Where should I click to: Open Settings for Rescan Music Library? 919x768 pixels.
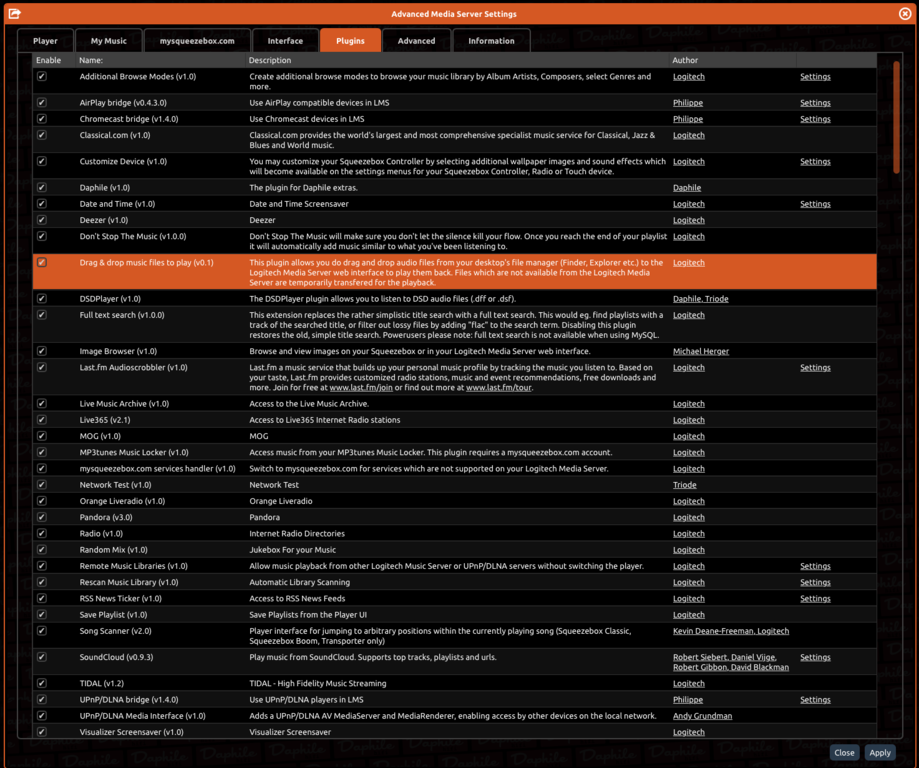[815, 583]
